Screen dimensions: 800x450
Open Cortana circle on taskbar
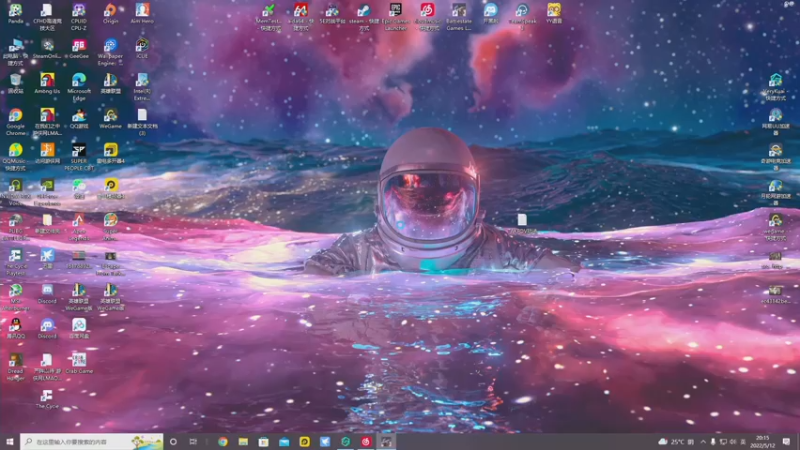click(173, 441)
